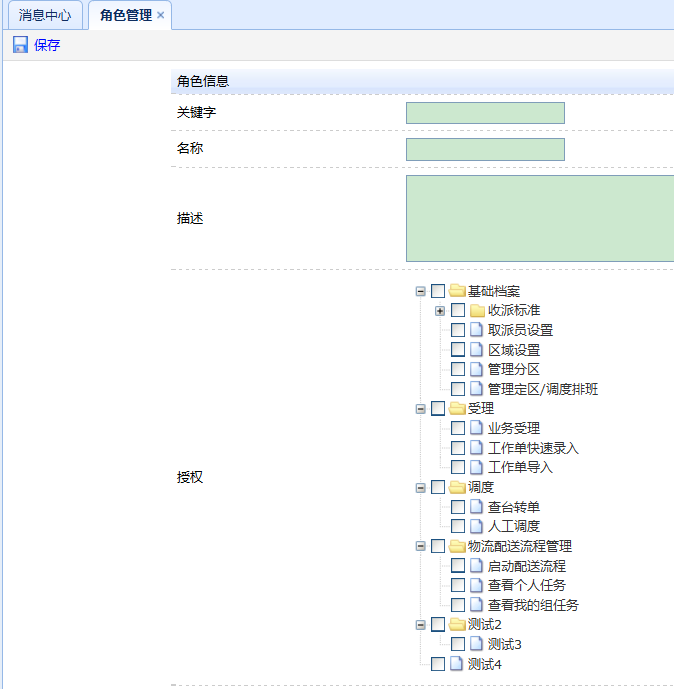Click the 关键字 input field
Viewport: 674px width, 689px height.
[x=485, y=113]
